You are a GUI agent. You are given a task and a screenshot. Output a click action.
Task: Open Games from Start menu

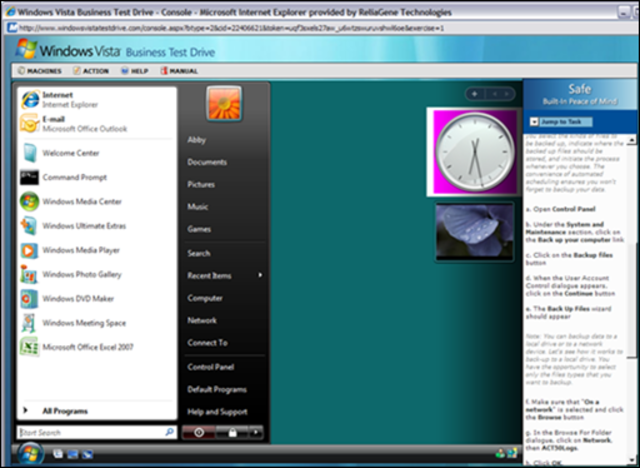tap(199, 229)
